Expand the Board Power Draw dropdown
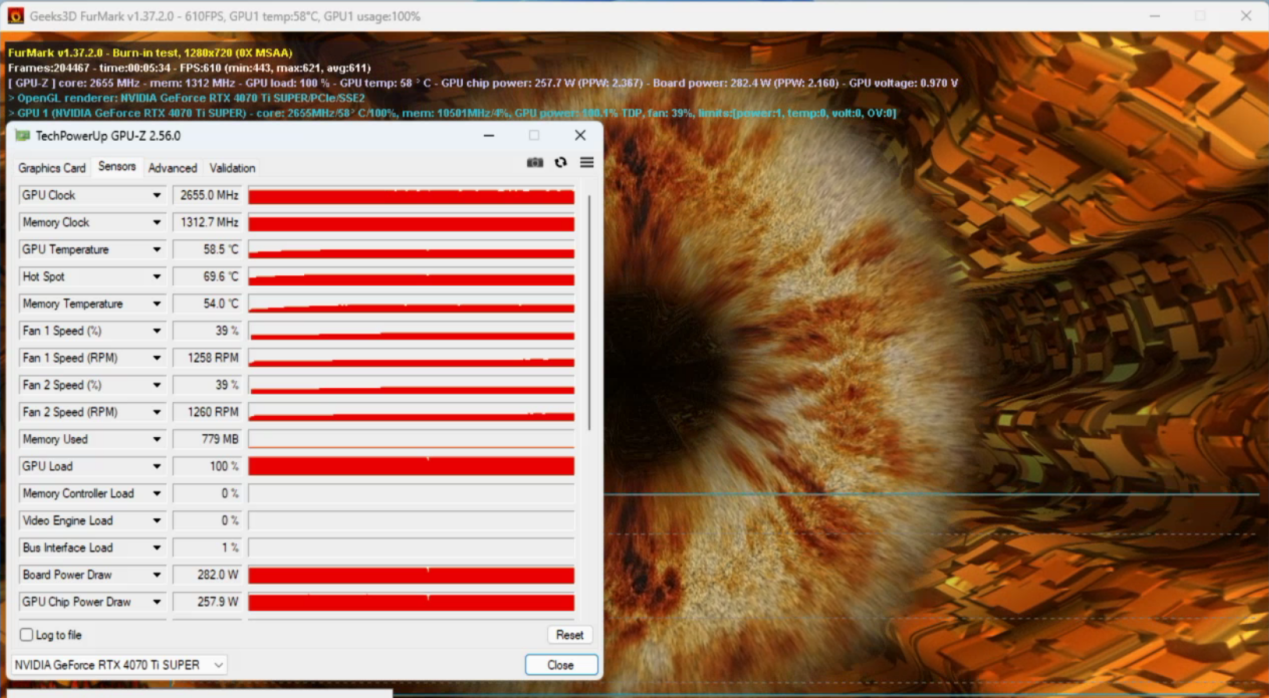The height and width of the screenshot is (698, 1269). 157,575
